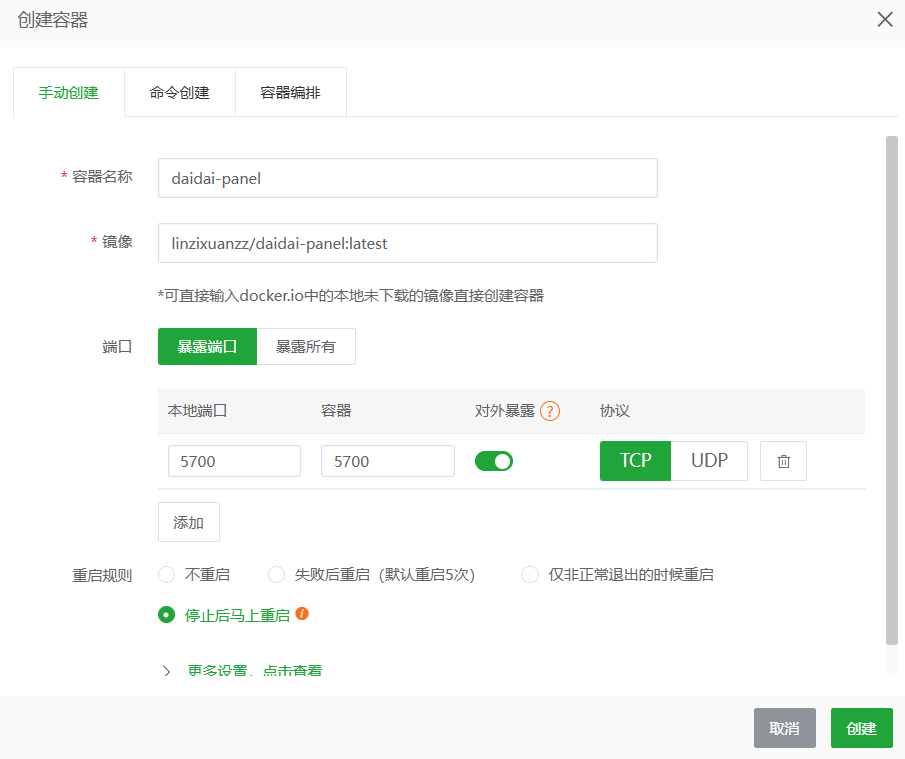Open the 容器编排 tab
Viewport: 905px width, 759px height.
click(290, 93)
